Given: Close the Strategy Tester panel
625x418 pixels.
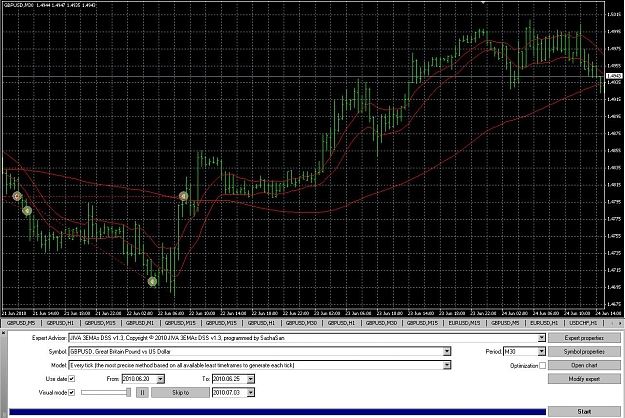Looking at the screenshot, I should click(3, 333).
